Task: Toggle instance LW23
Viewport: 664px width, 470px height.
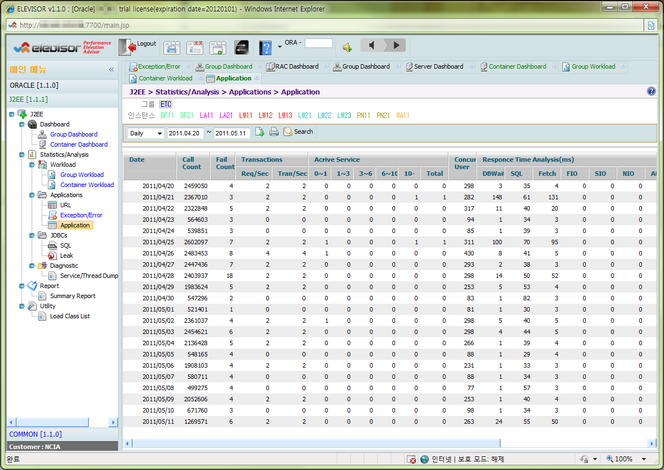Action: 344,115
